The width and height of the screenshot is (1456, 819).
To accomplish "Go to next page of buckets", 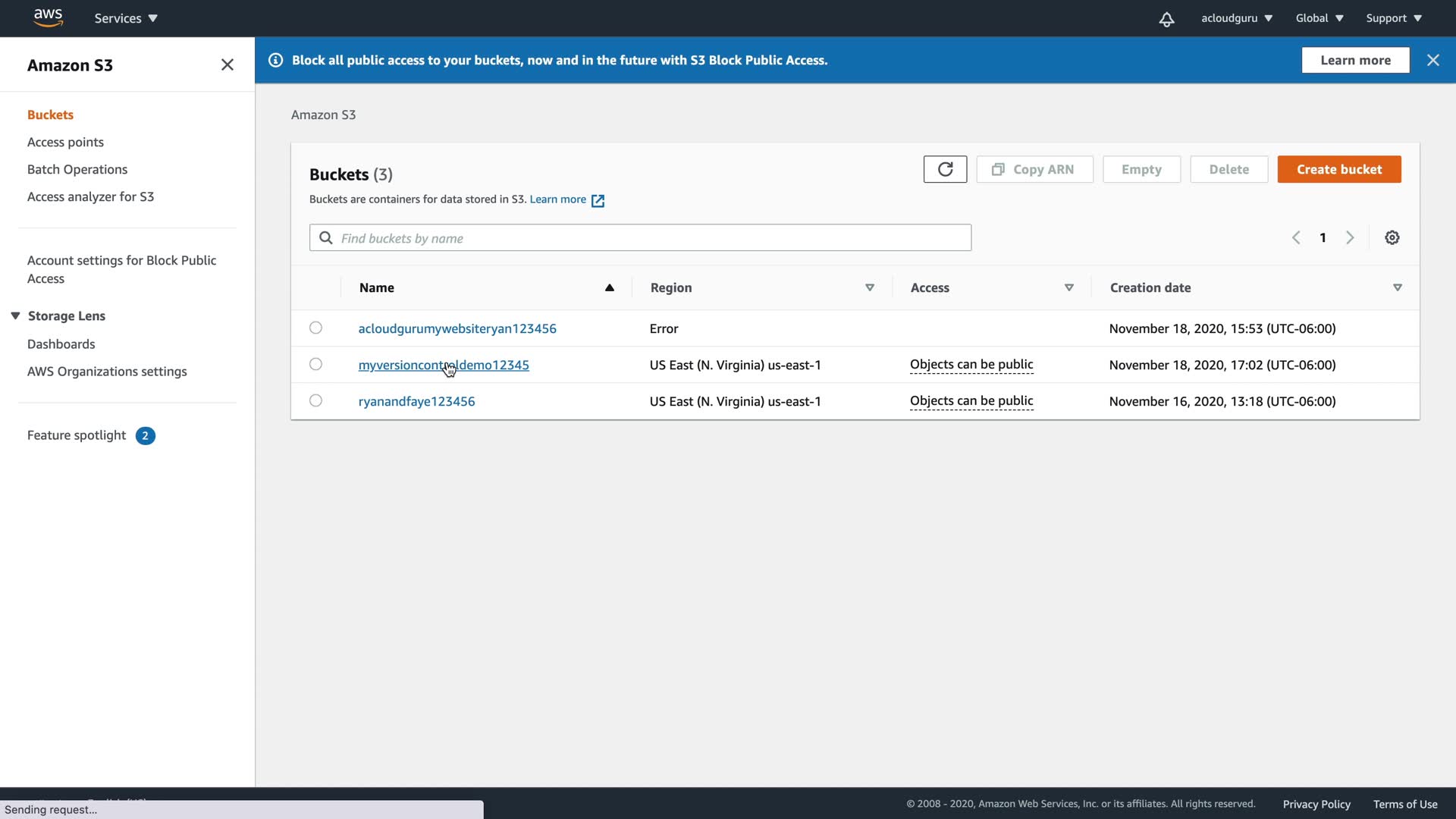I will 1350,237.
